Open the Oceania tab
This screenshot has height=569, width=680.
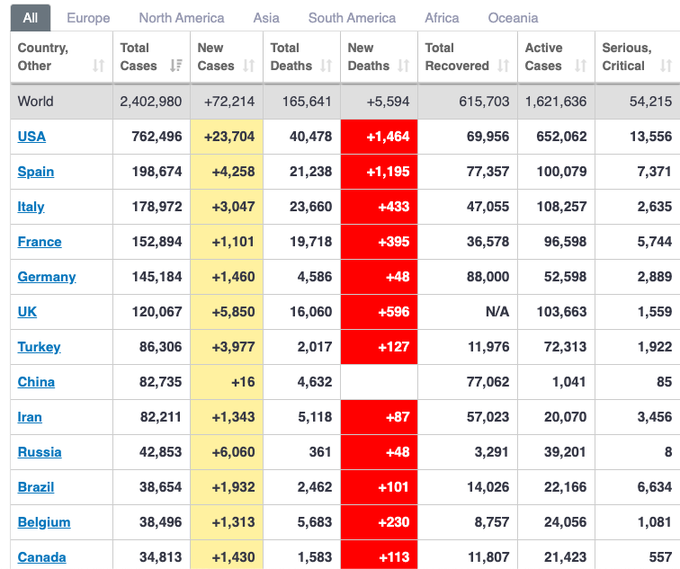[x=513, y=18]
